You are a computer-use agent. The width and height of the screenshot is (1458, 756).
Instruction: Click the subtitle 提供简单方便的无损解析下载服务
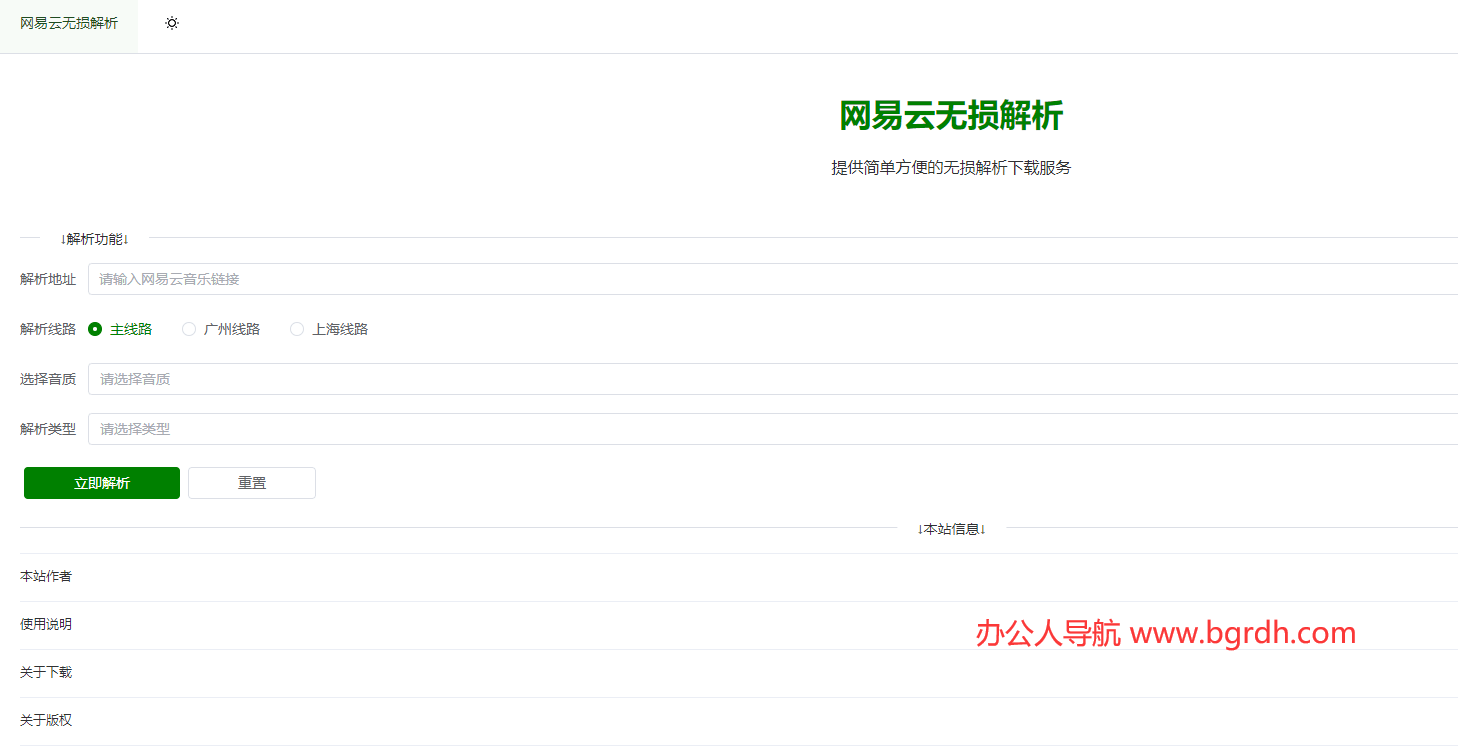950,168
